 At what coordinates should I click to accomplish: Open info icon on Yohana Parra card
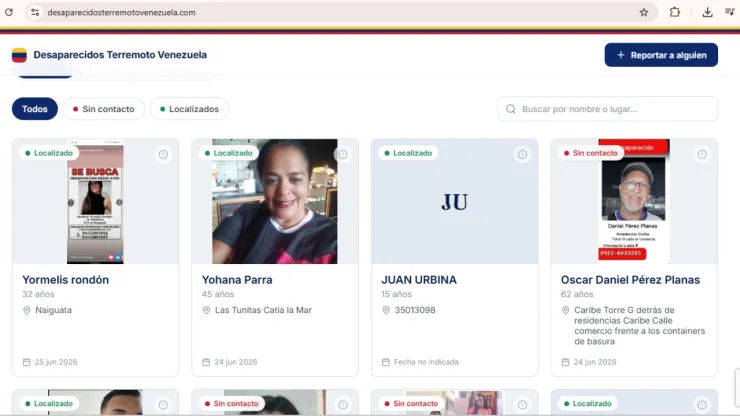coord(343,154)
